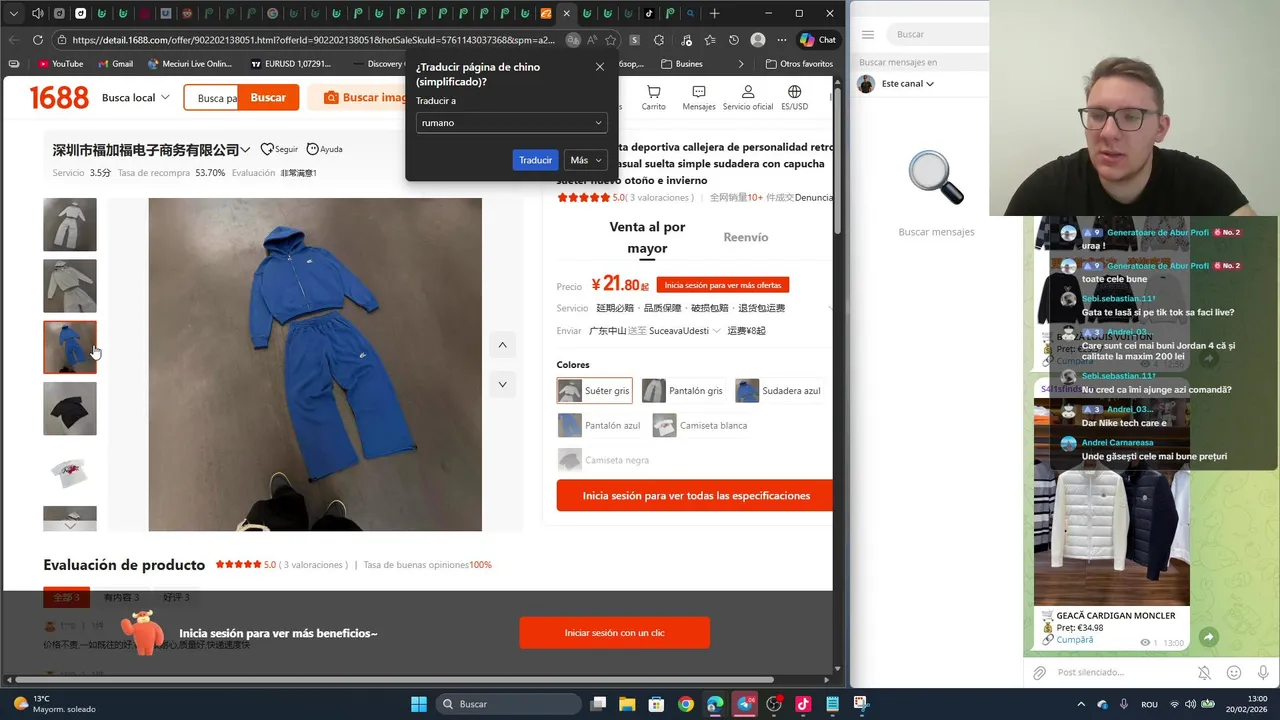Click the 1688 search input field
The height and width of the screenshot is (720, 1280).
tap(212, 98)
